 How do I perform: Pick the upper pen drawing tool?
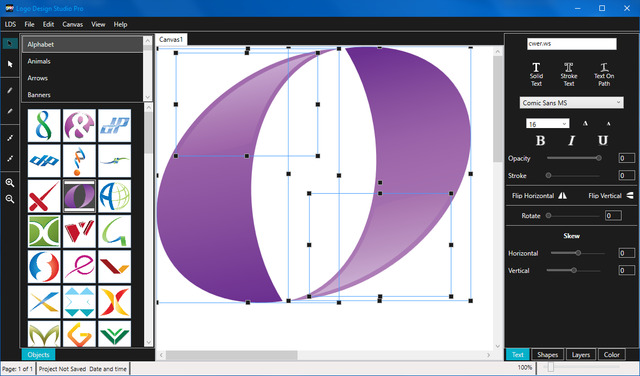pyautogui.click(x=10, y=91)
